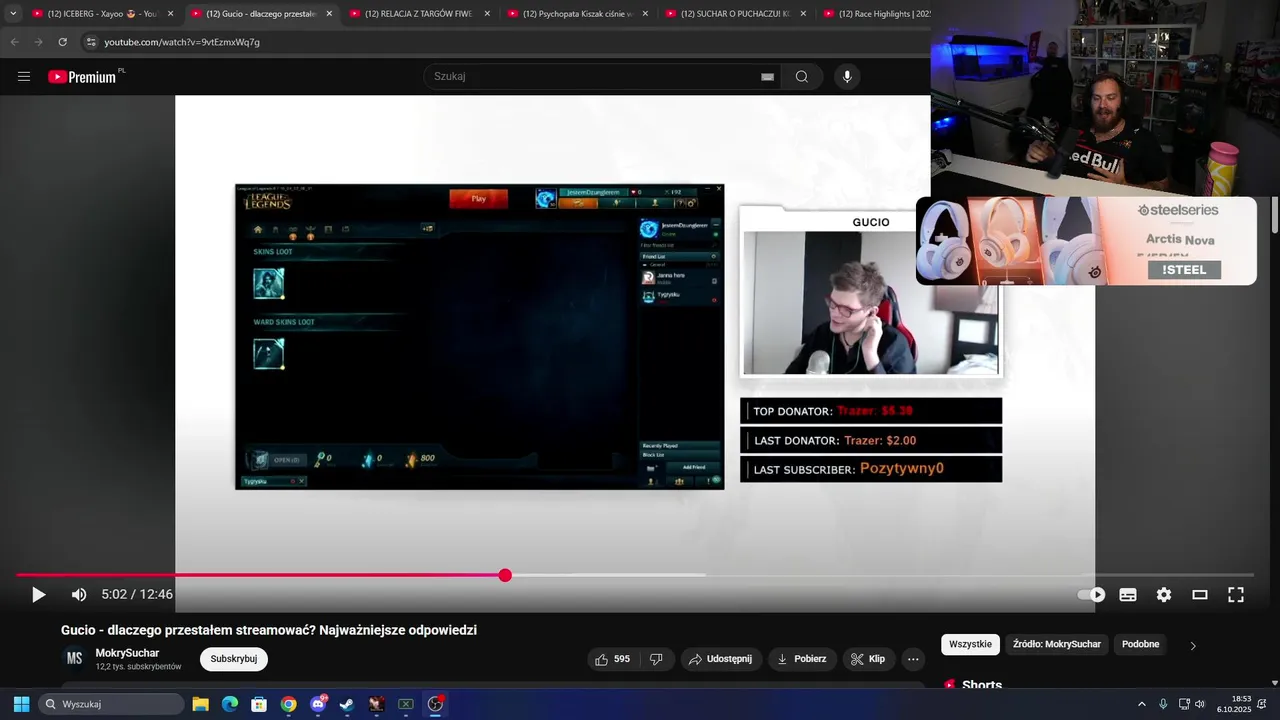Viewport: 1280px width, 720px height.
Task: Open Discord from the taskbar
Action: click(x=318, y=704)
